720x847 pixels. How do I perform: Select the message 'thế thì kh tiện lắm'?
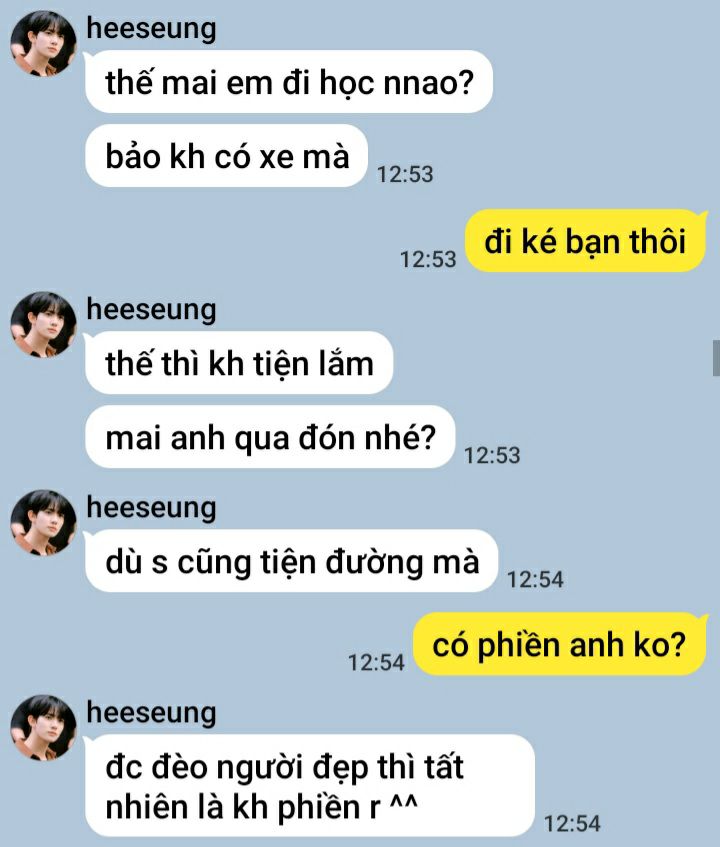239,363
